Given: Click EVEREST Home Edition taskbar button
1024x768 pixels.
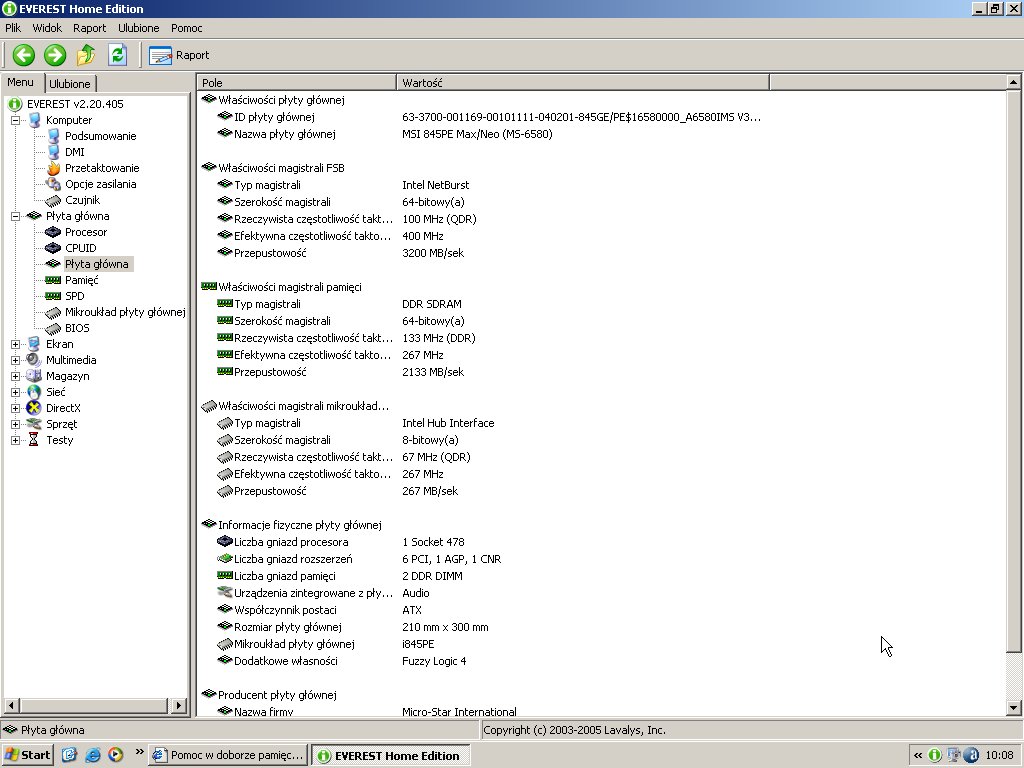Looking at the screenshot, I should pyautogui.click(x=390, y=756).
